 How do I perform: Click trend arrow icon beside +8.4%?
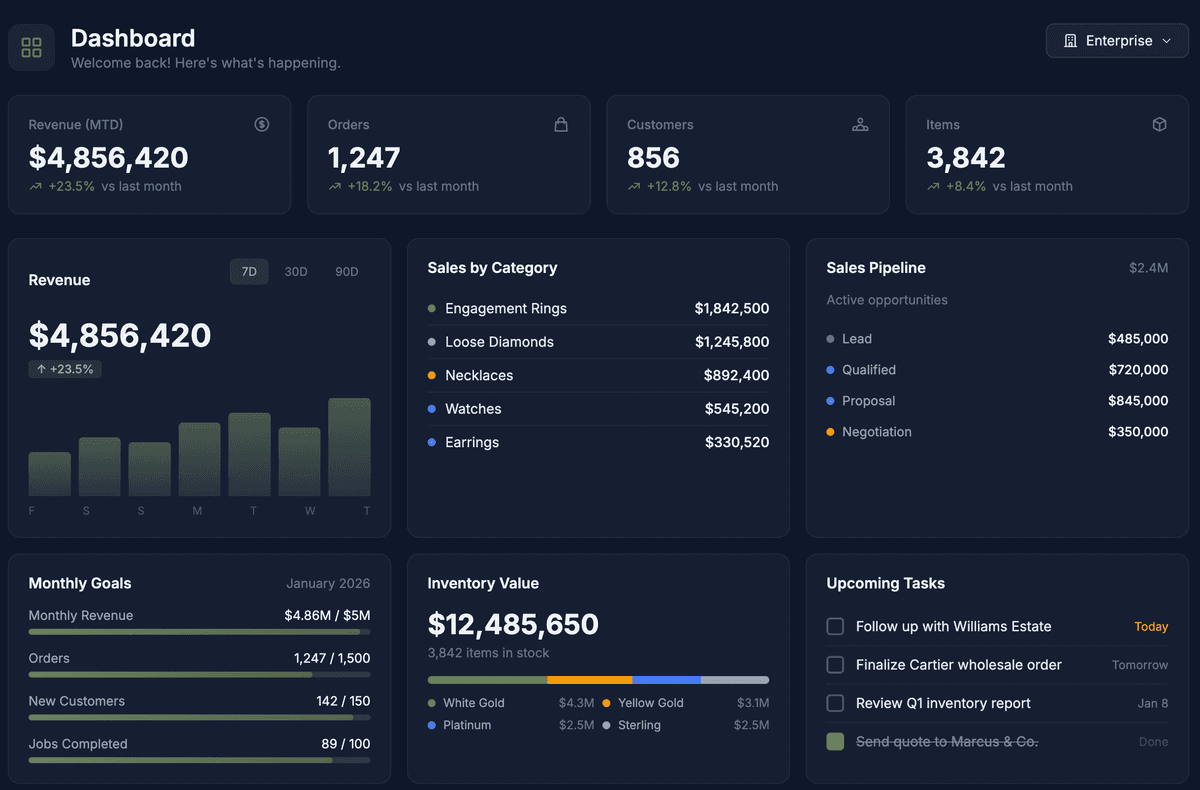pos(933,186)
